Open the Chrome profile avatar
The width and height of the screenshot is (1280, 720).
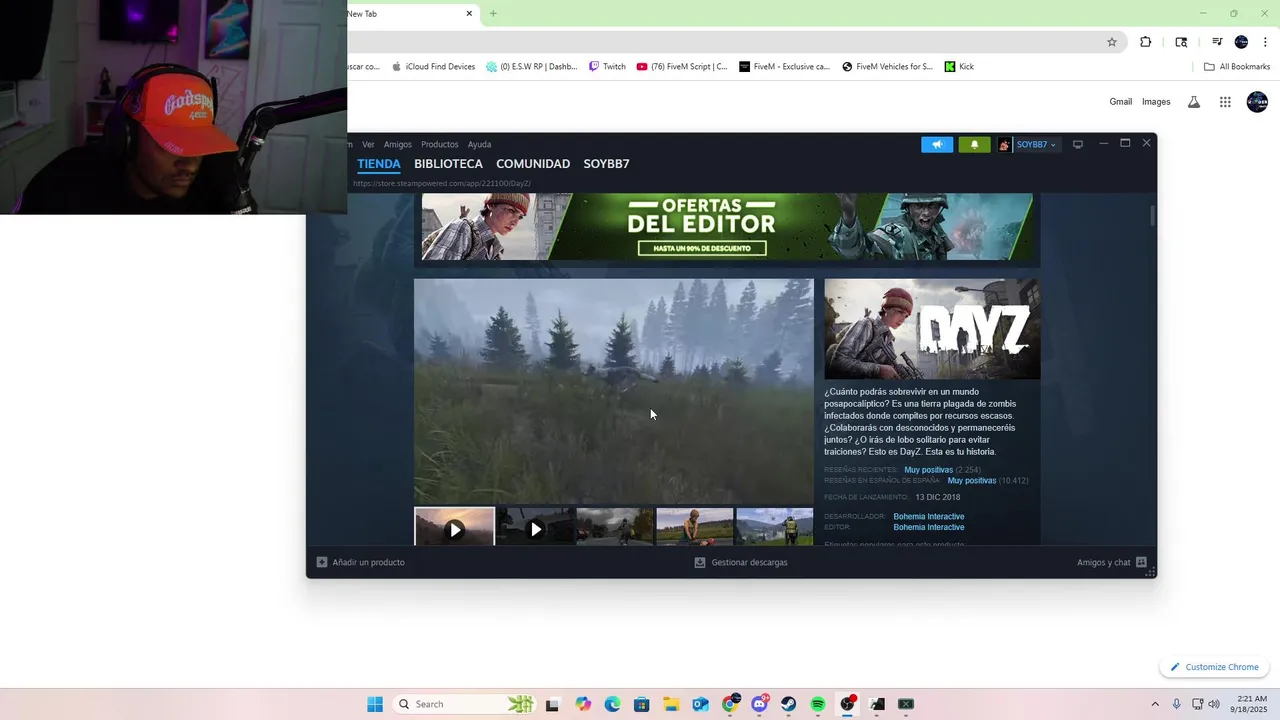click(1241, 42)
